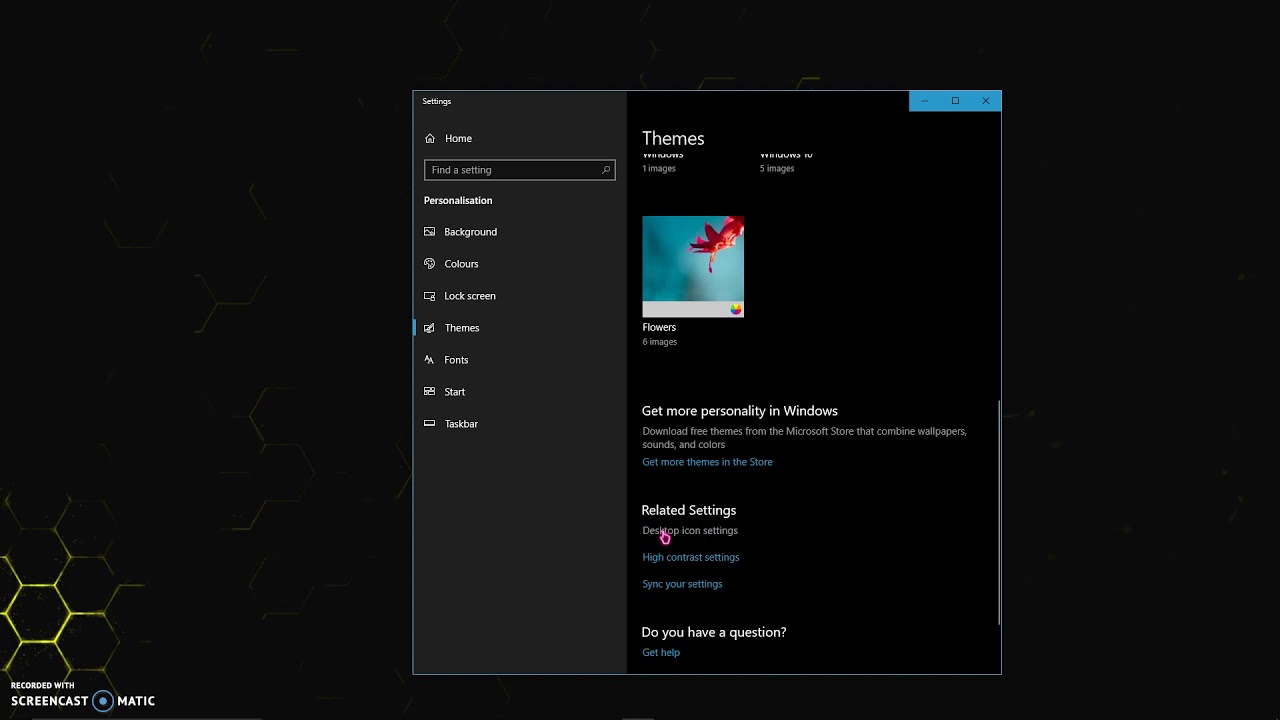Select the Themes brush icon
Screen dimensions: 1280x720
430,327
